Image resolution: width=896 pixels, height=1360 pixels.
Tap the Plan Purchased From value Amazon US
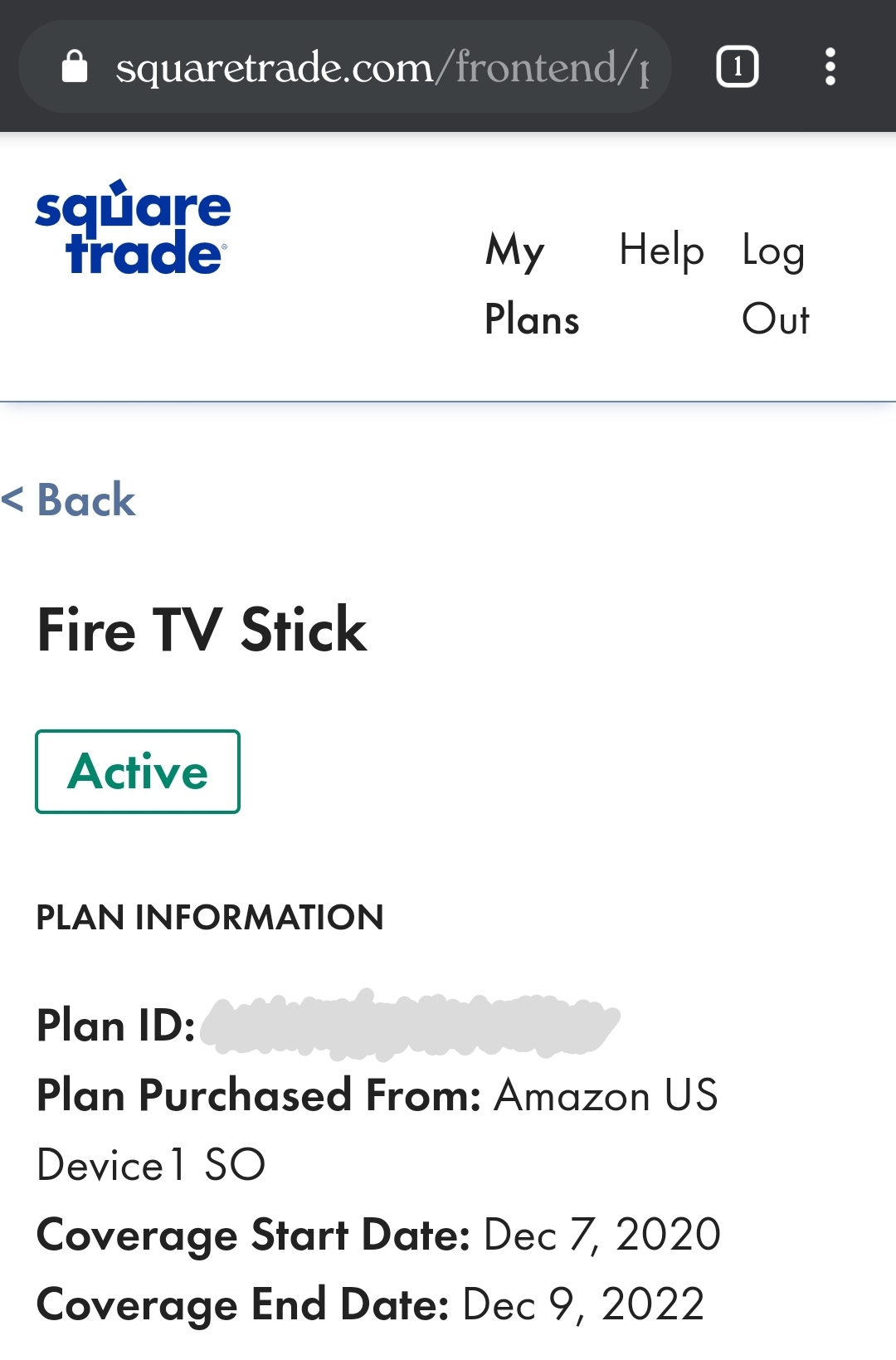[x=604, y=1095]
